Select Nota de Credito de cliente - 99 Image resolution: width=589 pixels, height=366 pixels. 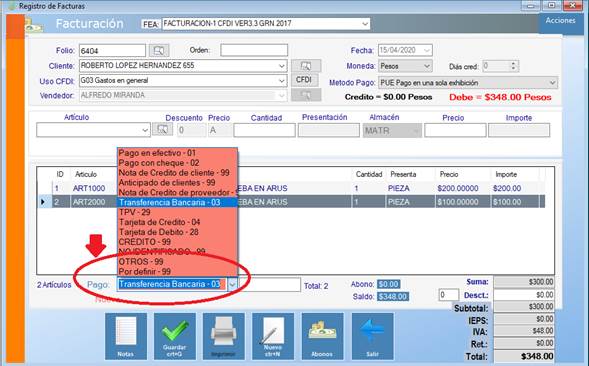coord(177,172)
